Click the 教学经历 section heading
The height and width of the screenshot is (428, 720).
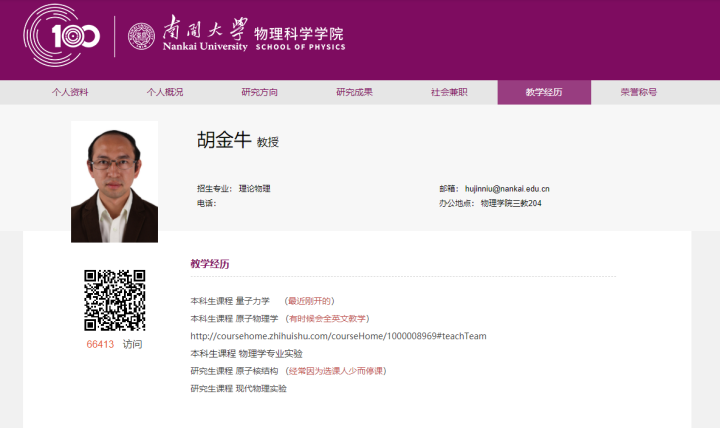click(210, 264)
